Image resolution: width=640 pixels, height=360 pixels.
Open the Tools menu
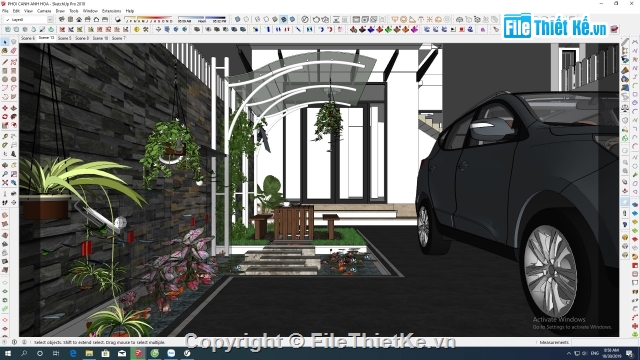click(74, 11)
